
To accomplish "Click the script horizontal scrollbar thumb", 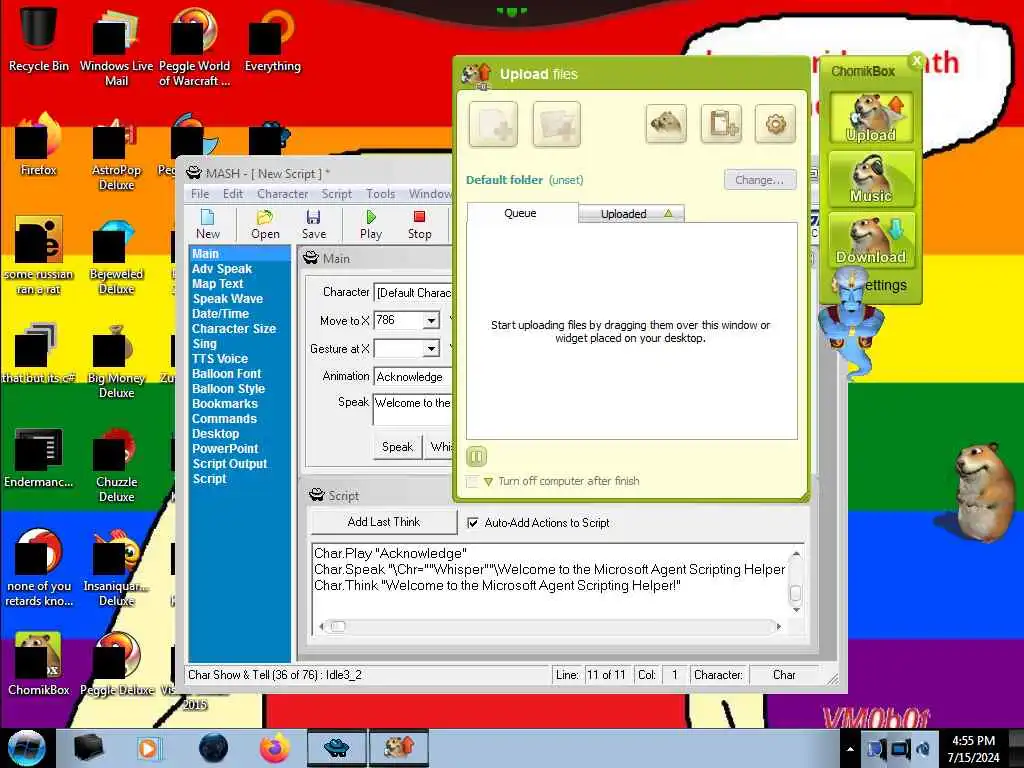I will pyautogui.click(x=338, y=626).
